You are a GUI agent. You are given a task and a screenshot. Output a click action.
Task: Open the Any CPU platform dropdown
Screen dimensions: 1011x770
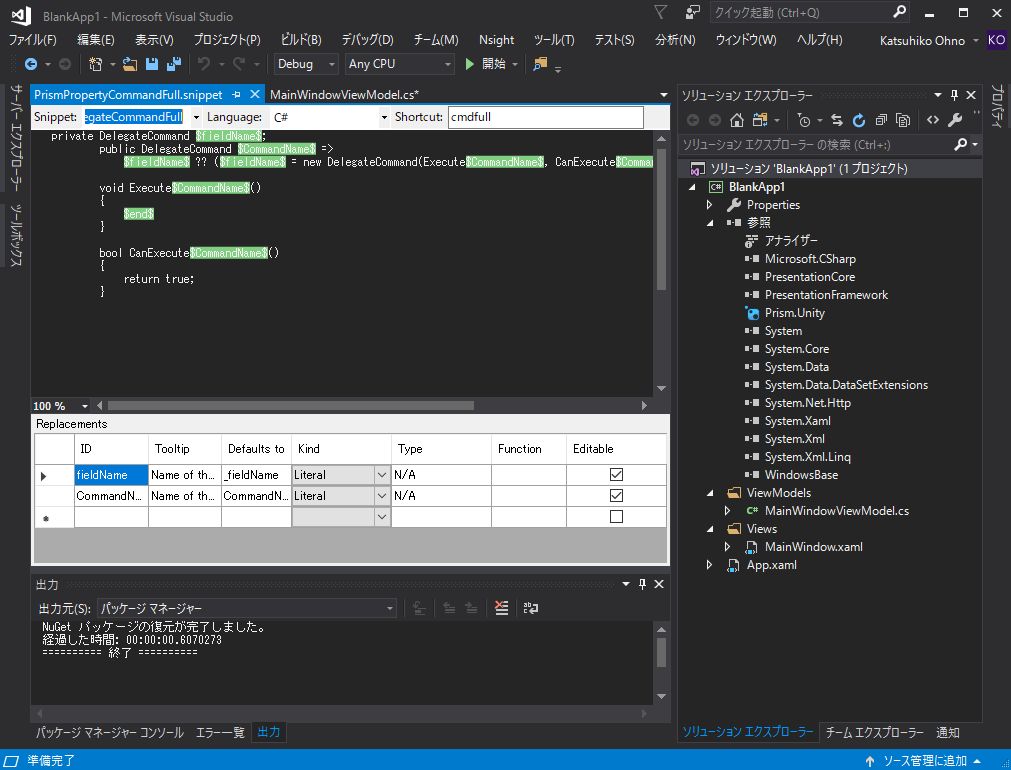click(447, 64)
